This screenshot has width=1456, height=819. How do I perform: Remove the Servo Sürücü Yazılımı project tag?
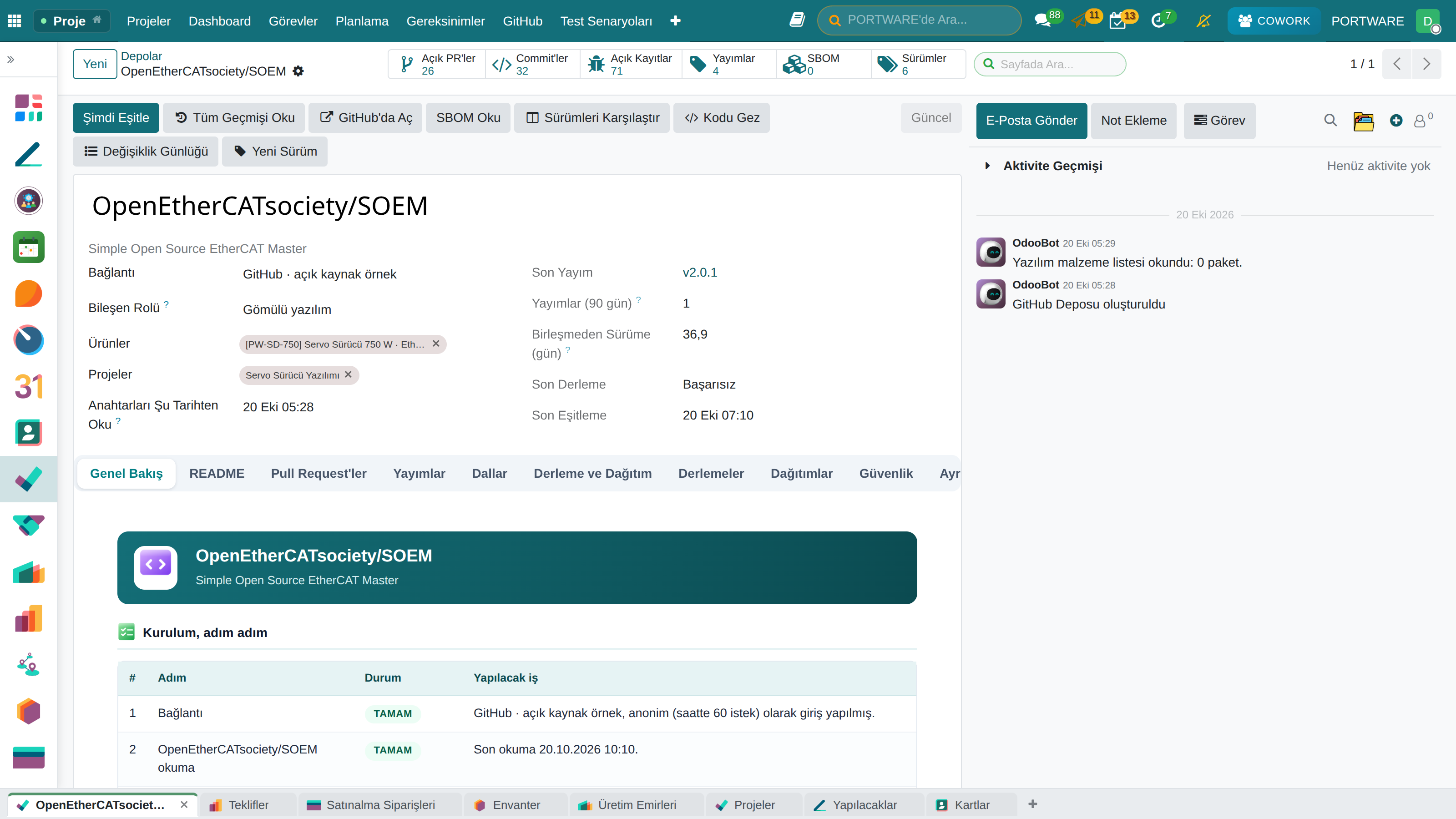click(x=348, y=375)
